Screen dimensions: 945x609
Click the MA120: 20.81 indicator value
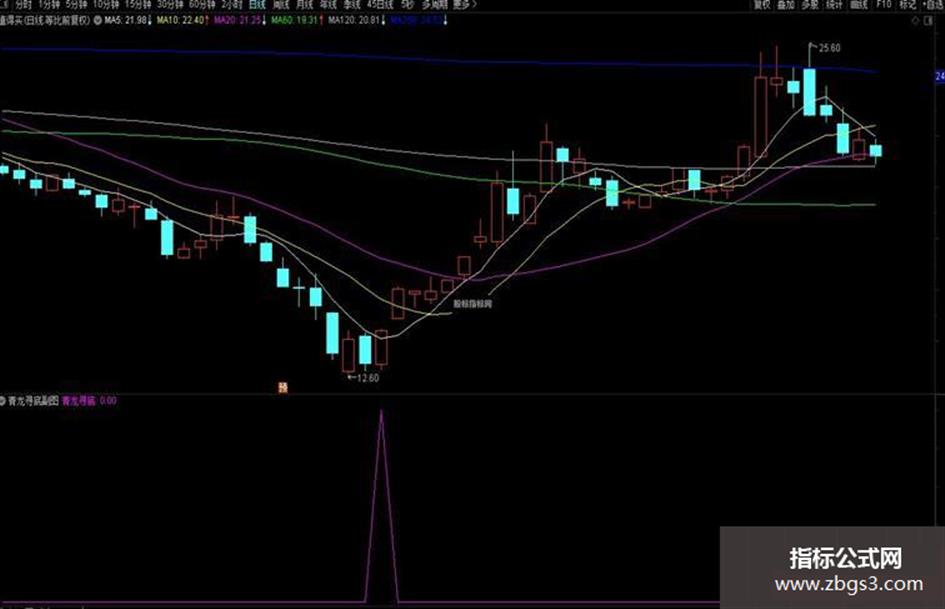click(x=357, y=21)
